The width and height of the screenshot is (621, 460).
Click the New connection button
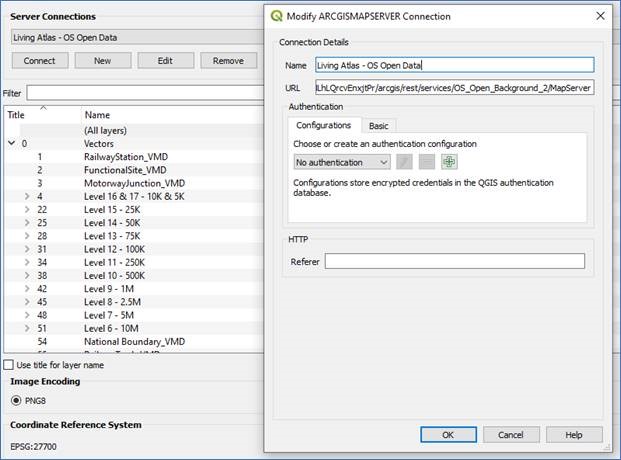pyautogui.click(x=103, y=61)
